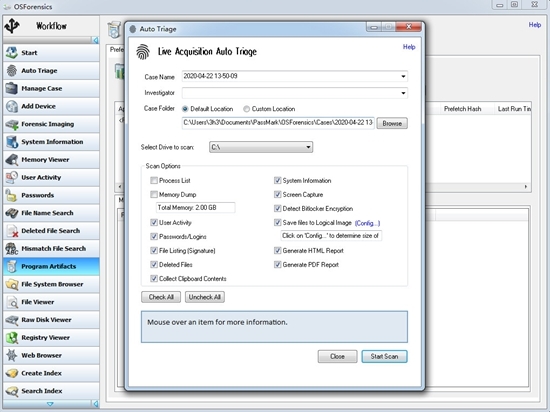Select the Add Device icon

12,106
